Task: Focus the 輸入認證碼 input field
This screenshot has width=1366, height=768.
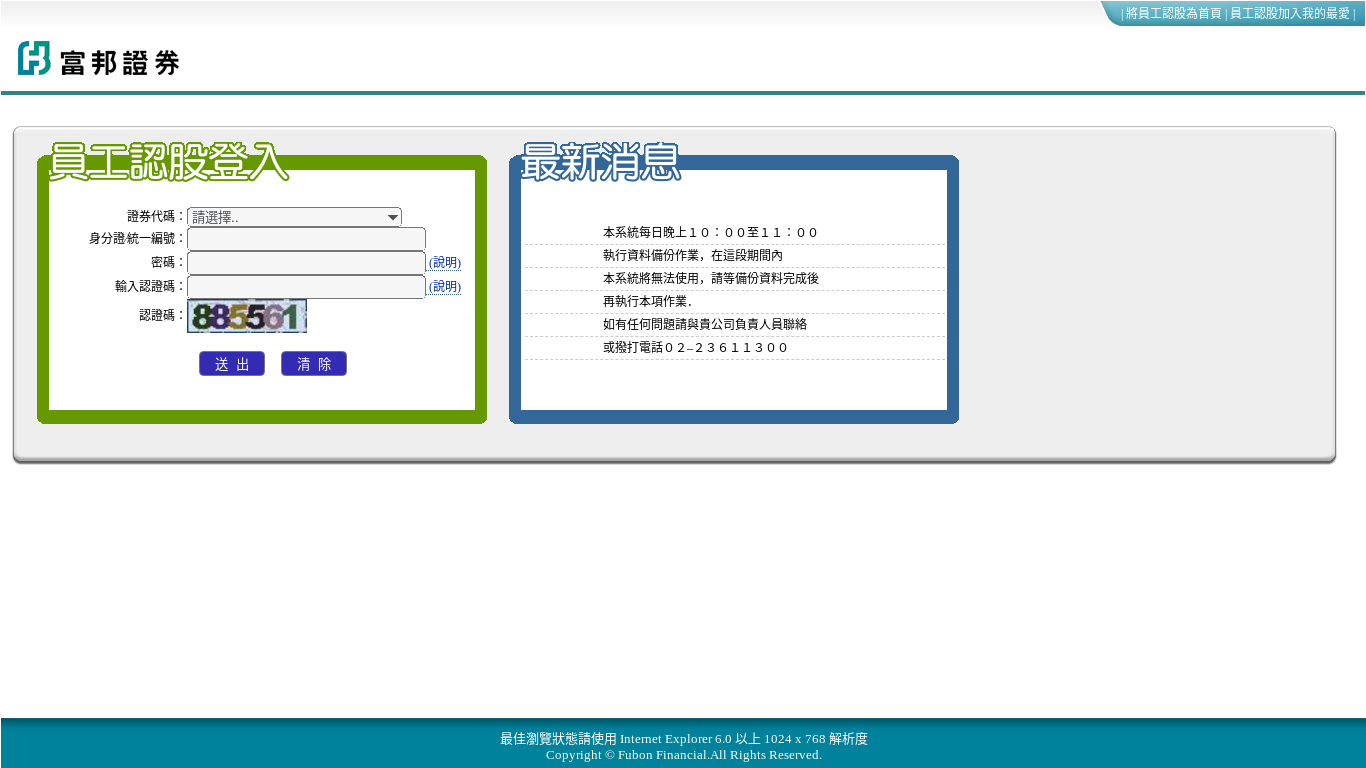Action: [306, 287]
